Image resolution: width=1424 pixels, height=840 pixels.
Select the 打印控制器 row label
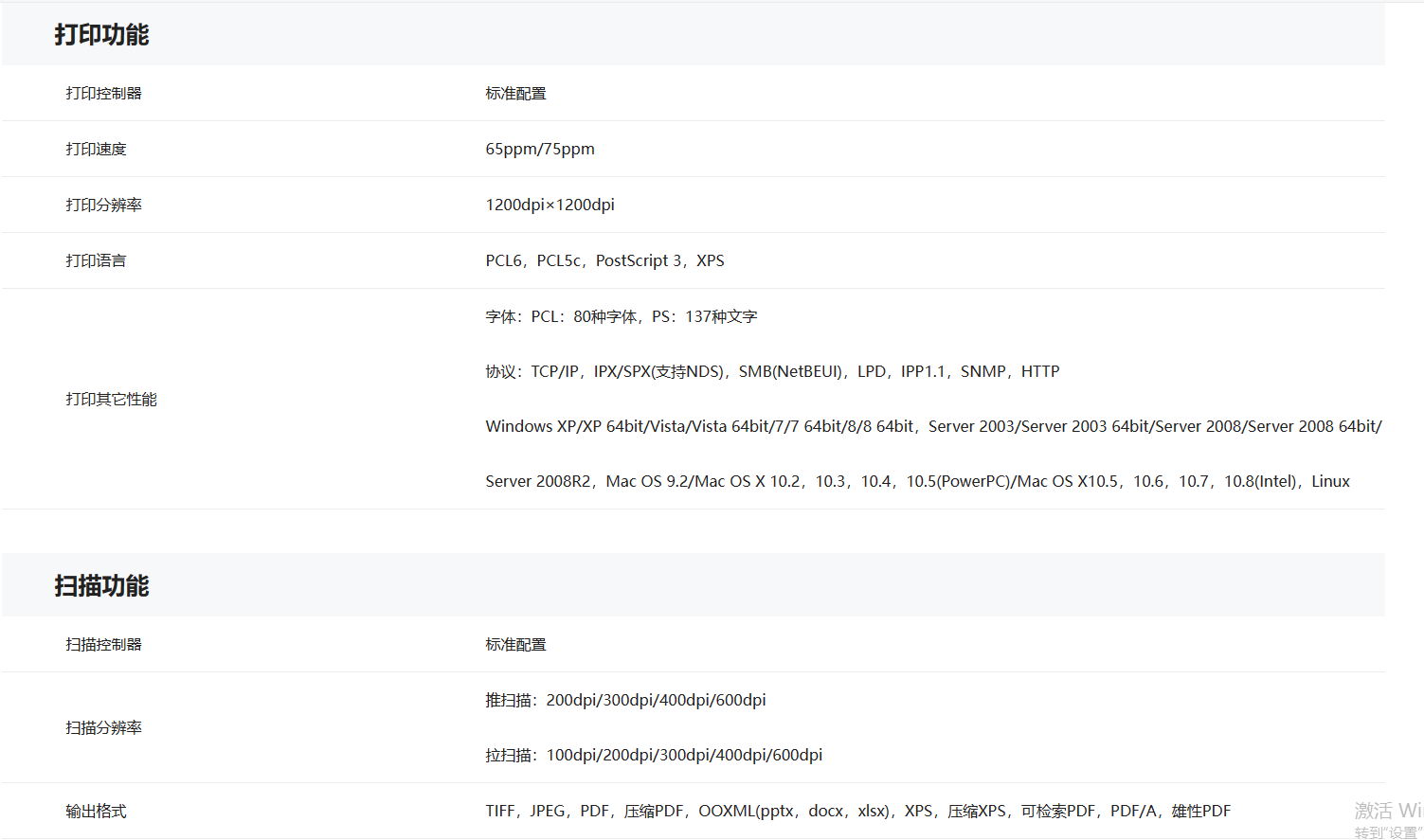click(103, 94)
